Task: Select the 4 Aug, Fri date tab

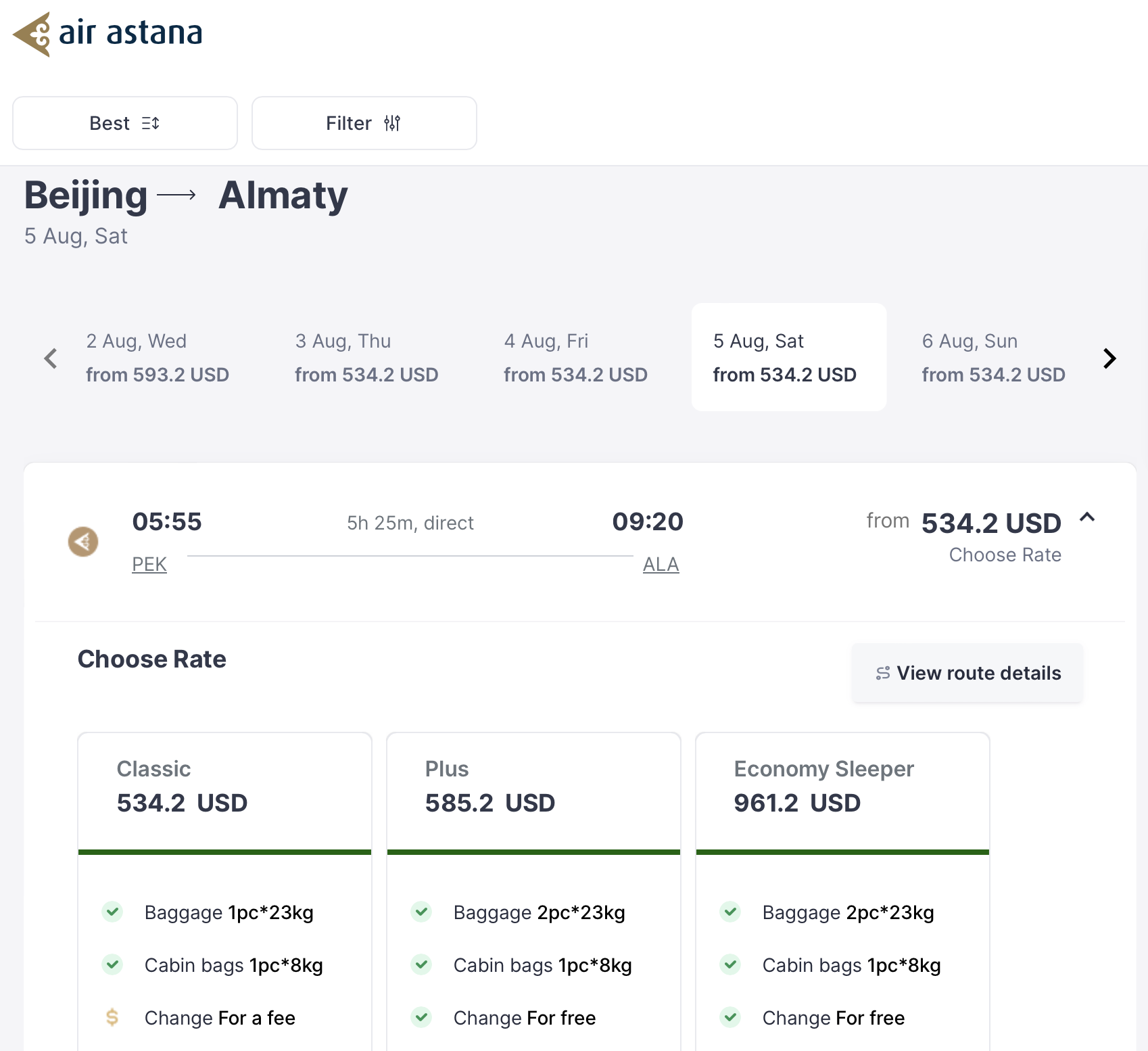Action: [575, 357]
